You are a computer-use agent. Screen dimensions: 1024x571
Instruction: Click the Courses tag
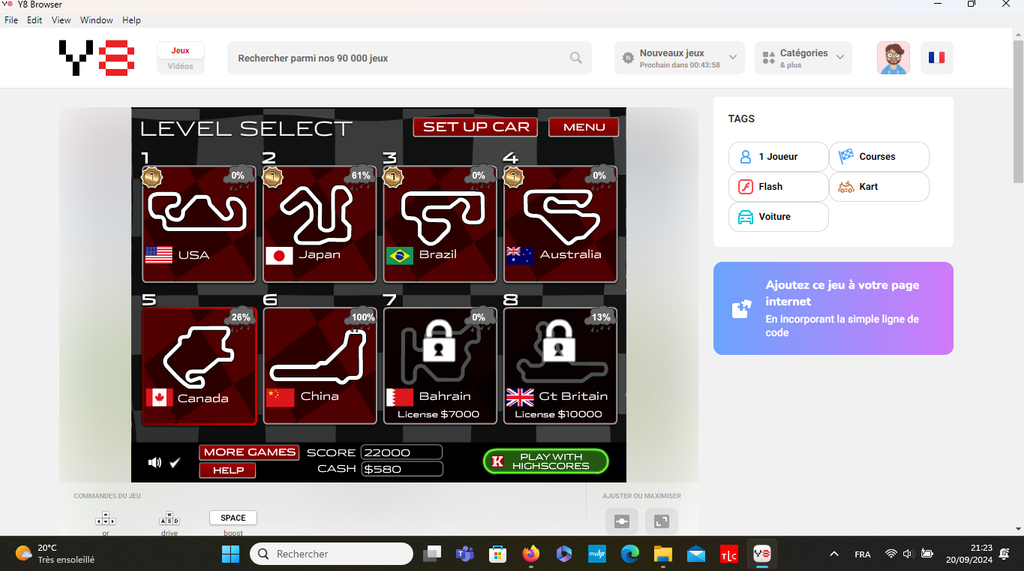[879, 157]
